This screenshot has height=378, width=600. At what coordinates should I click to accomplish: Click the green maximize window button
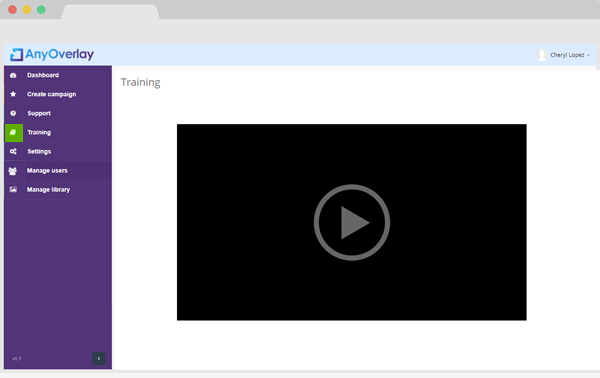[41, 10]
